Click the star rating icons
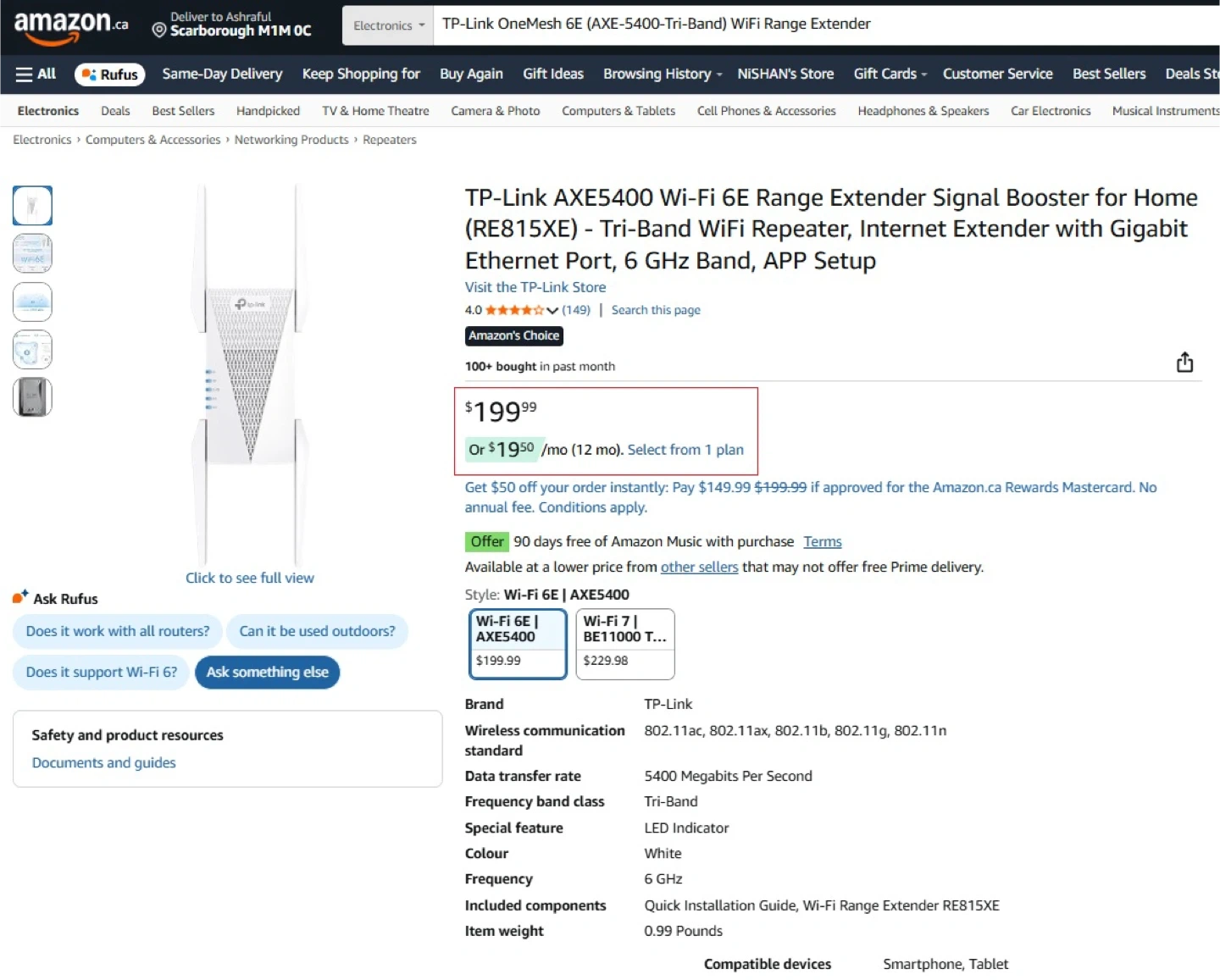 pos(514,310)
